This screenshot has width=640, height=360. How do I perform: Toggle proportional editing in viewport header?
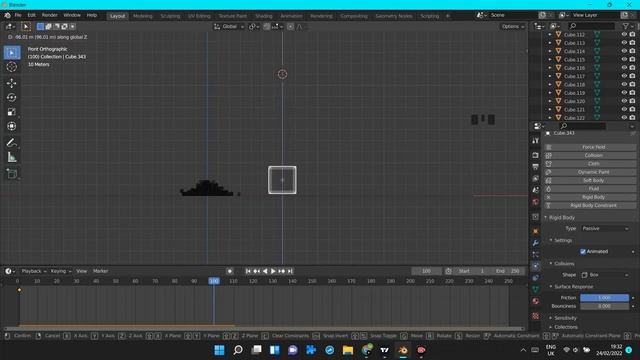[290, 27]
